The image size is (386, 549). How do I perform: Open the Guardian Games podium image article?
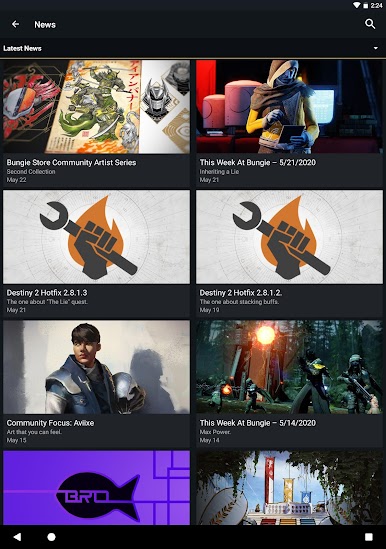tap(289, 488)
